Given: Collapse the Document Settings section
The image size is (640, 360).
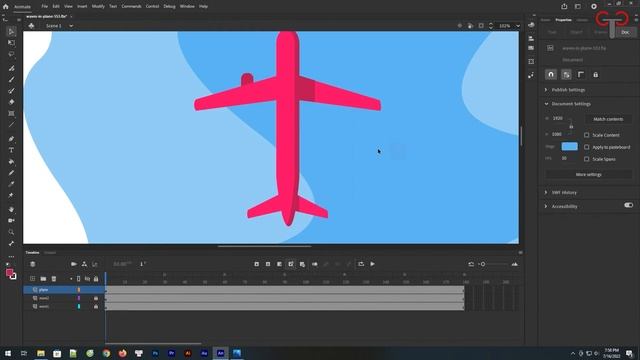Looking at the screenshot, I should [546, 104].
